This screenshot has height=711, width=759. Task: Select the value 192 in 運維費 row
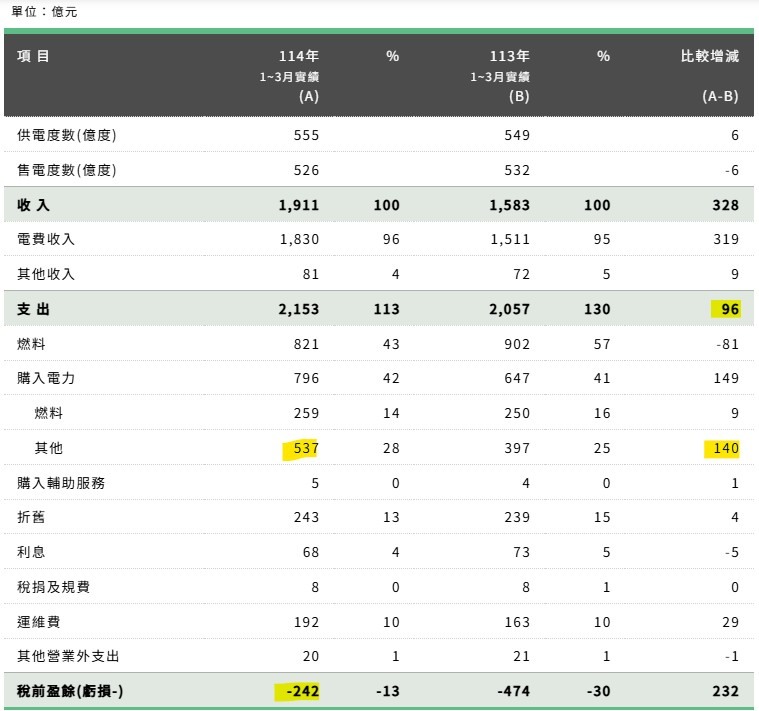click(306, 622)
